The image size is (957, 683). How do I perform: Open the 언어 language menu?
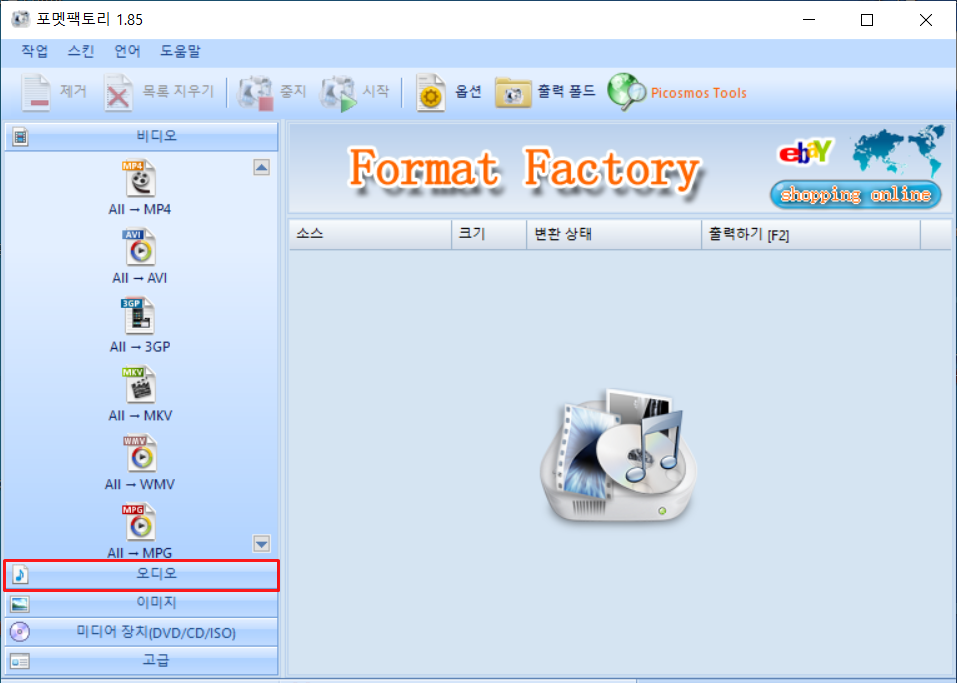pos(128,51)
